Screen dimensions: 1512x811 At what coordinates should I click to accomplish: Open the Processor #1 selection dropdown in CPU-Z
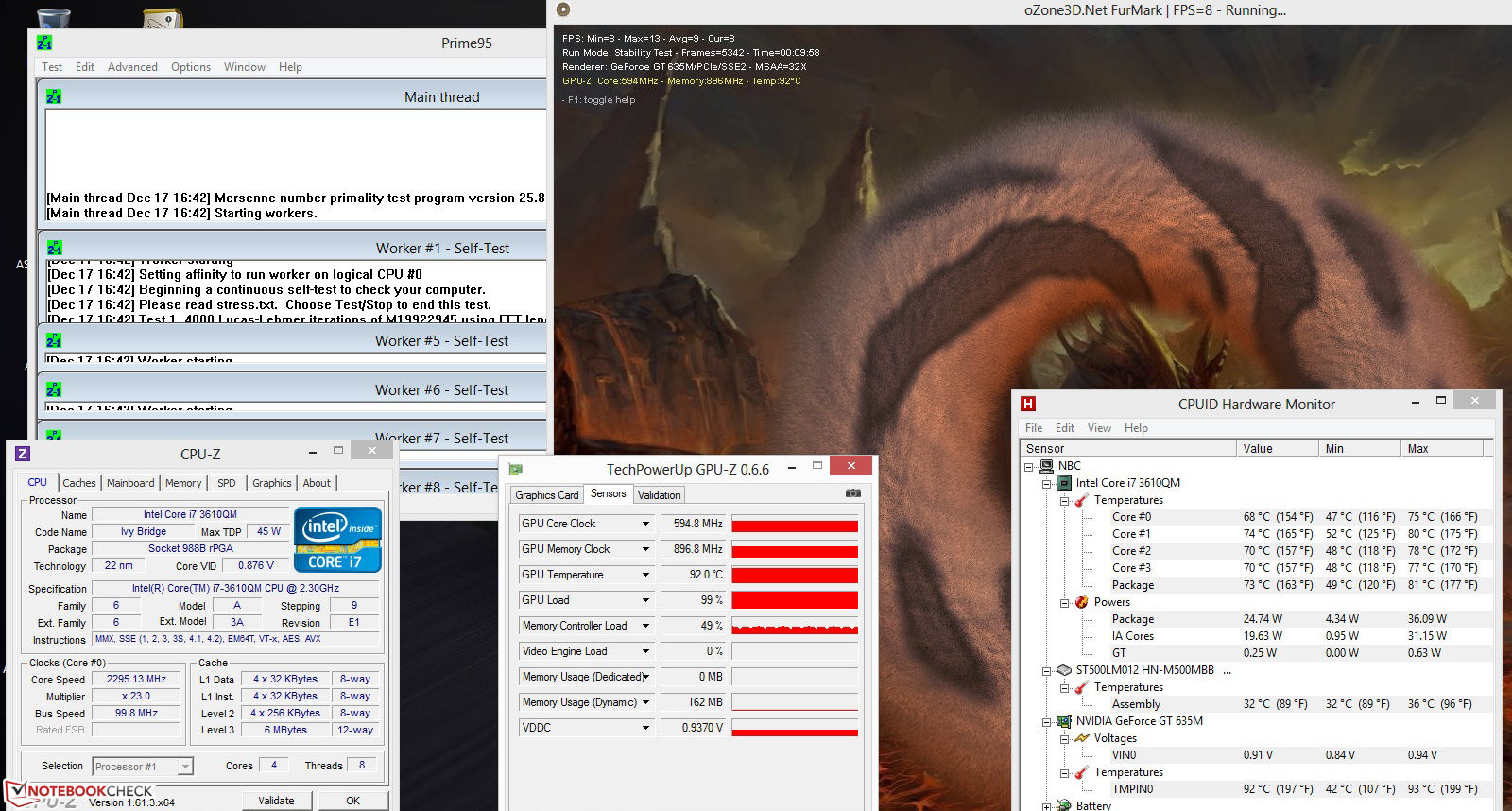[x=185, y=767]
